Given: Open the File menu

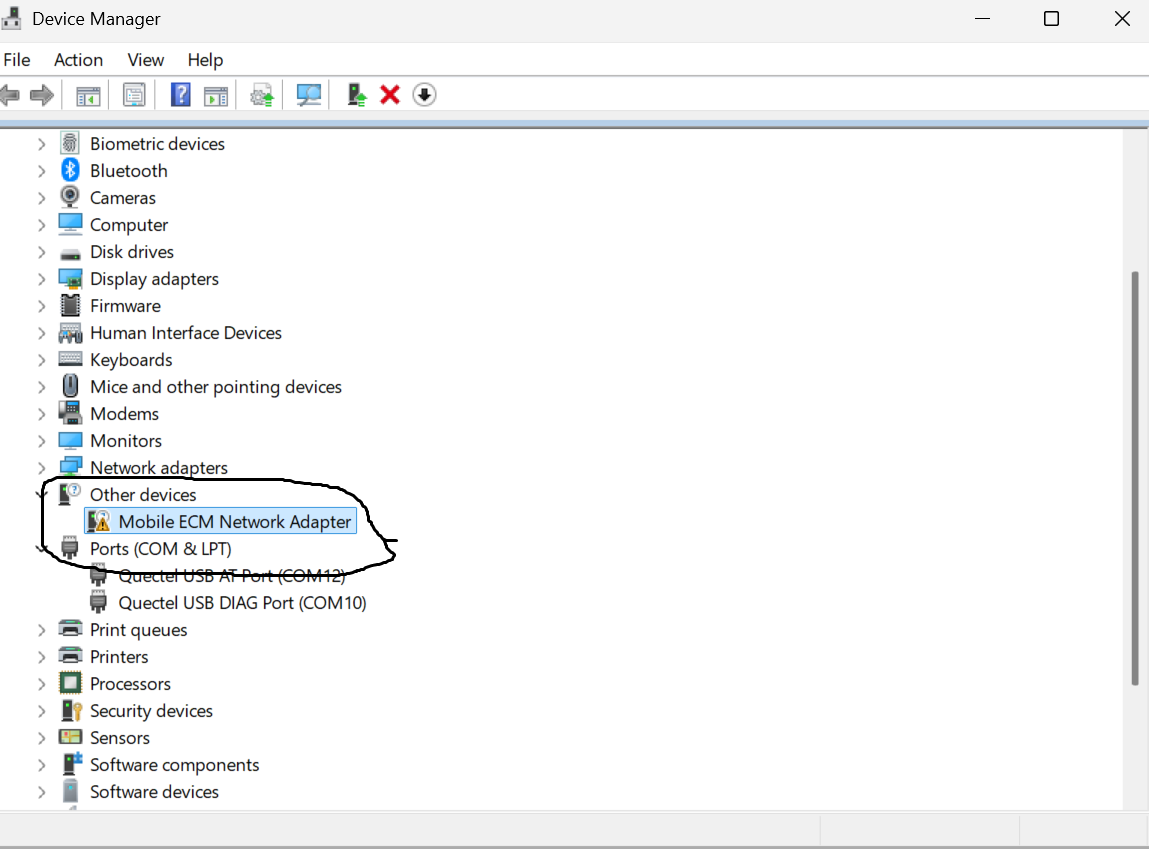Looking at the screenshot, I should click(x=17, y=60).
